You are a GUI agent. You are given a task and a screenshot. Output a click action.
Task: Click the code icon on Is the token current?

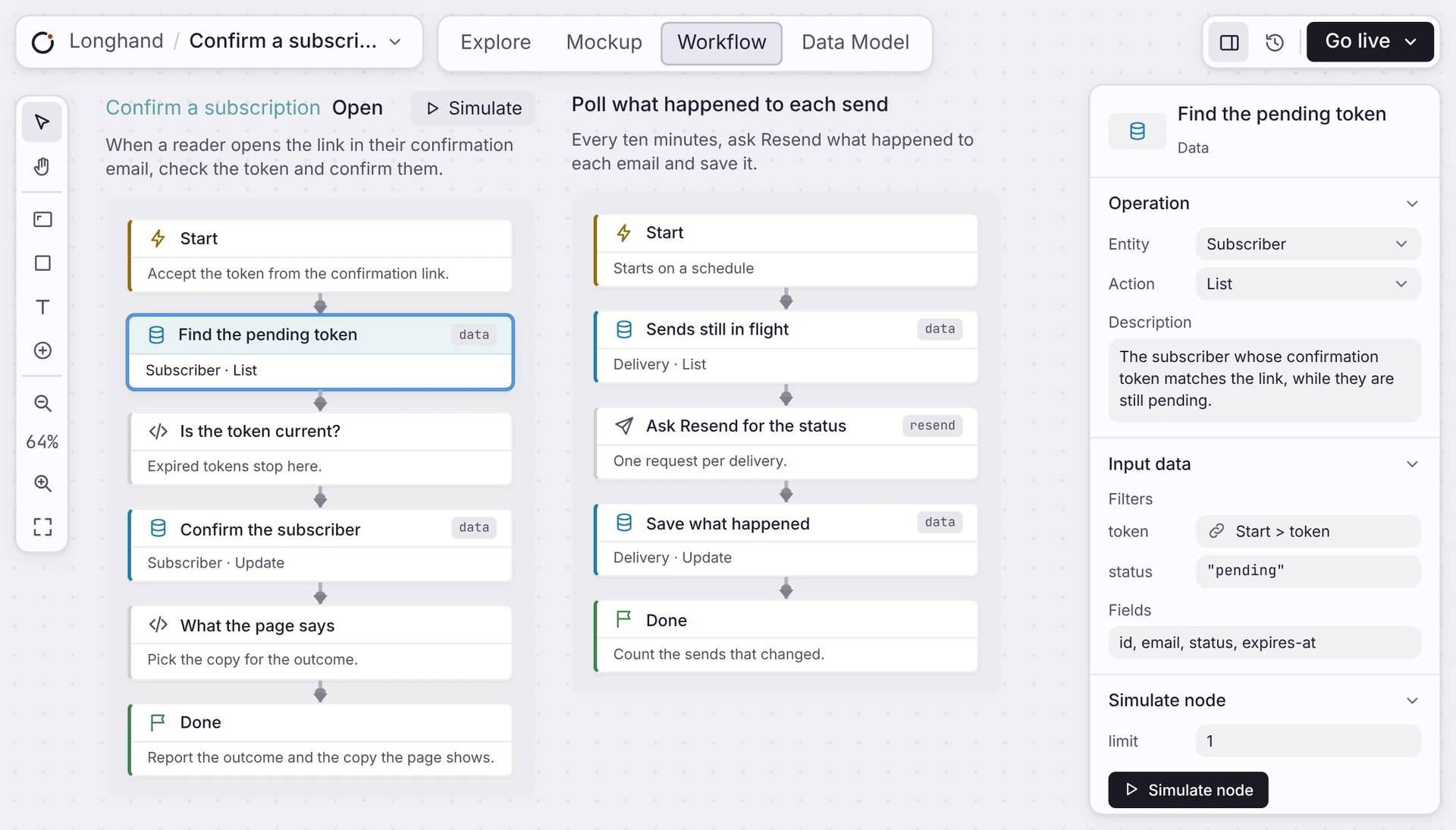click(158, 431)
